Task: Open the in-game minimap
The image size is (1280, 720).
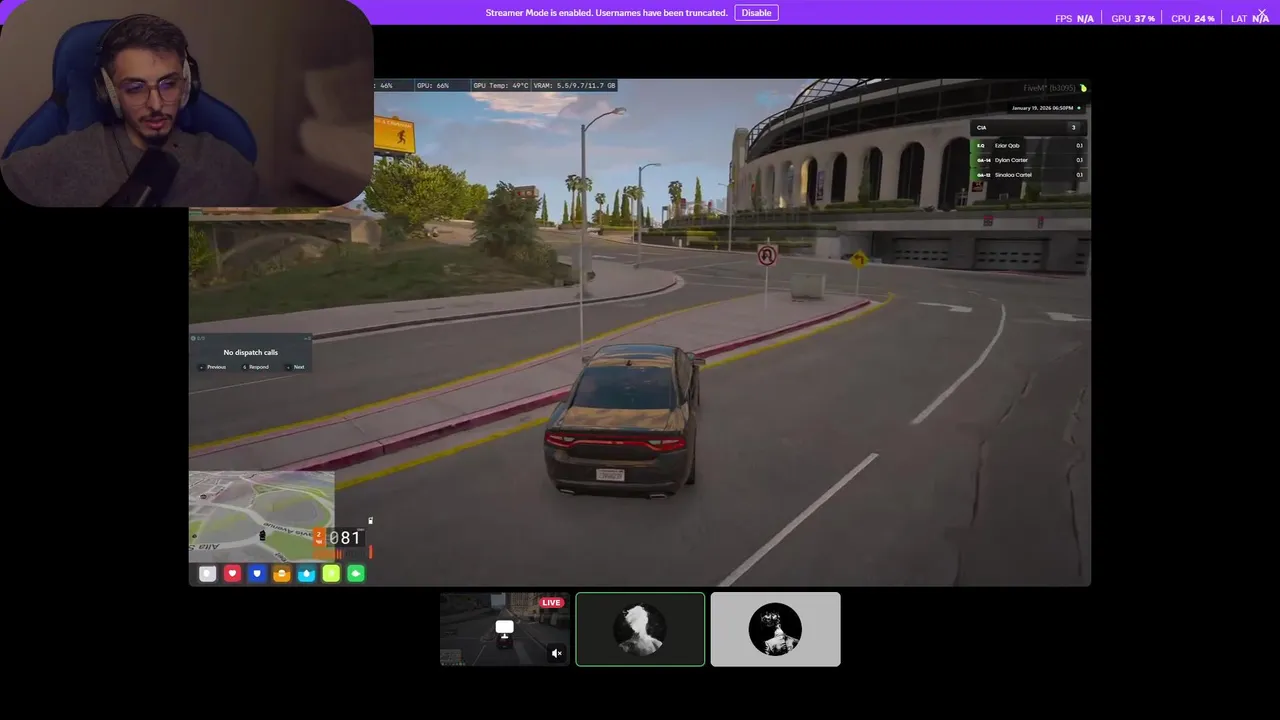Action: [262, 517]
